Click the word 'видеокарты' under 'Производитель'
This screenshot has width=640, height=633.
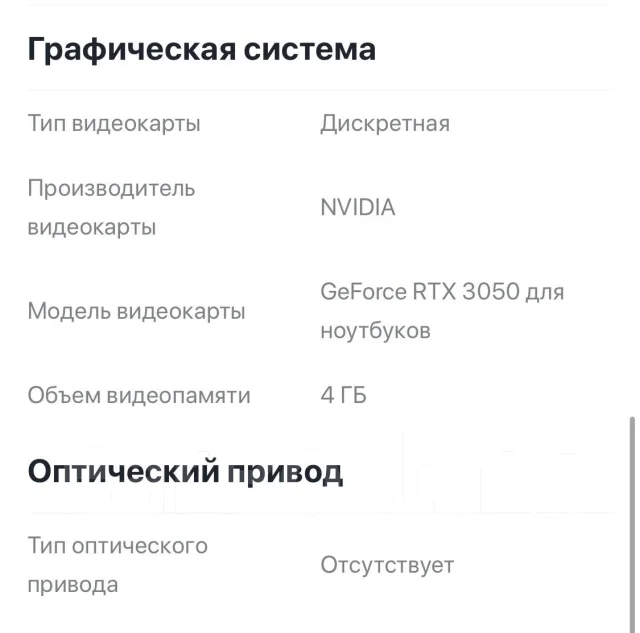[x=92, y=227]
